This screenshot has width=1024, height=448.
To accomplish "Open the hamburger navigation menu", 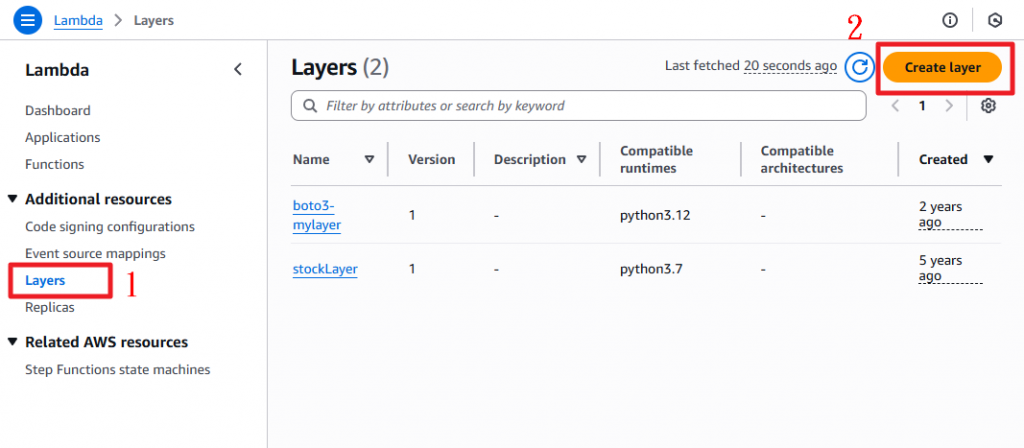I will pyautogui.click(x=28, y=19).
